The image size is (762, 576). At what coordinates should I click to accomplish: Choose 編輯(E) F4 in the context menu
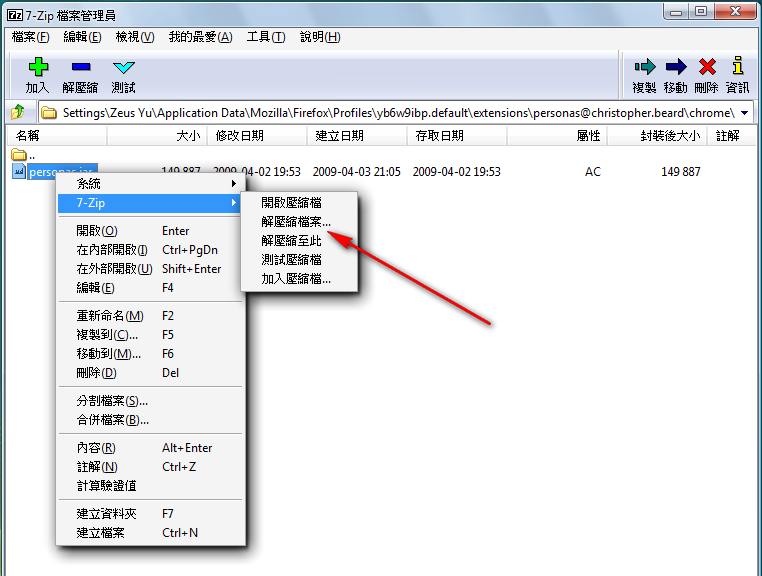[150, 288]
